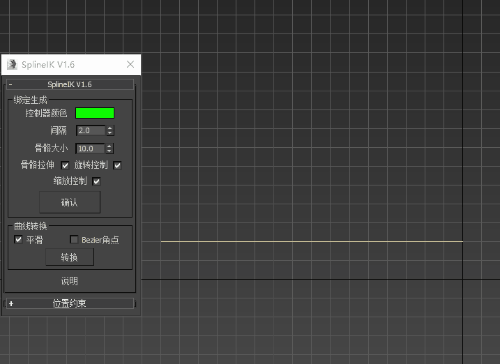The image size is (500, 364).
Task: Click the 转换 button
Action: pyautogui.click(x=69, y=257)
